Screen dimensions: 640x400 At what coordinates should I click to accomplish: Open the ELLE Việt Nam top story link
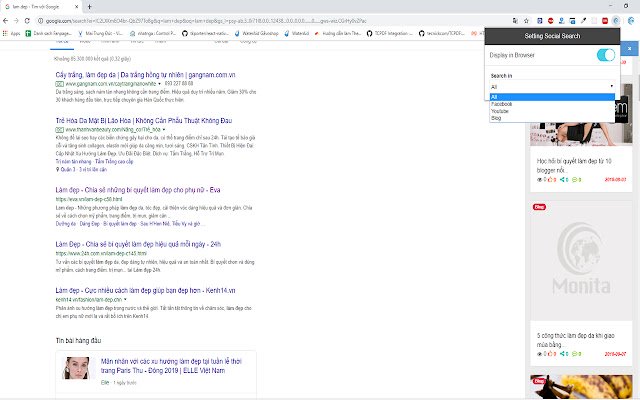[171, 366]
